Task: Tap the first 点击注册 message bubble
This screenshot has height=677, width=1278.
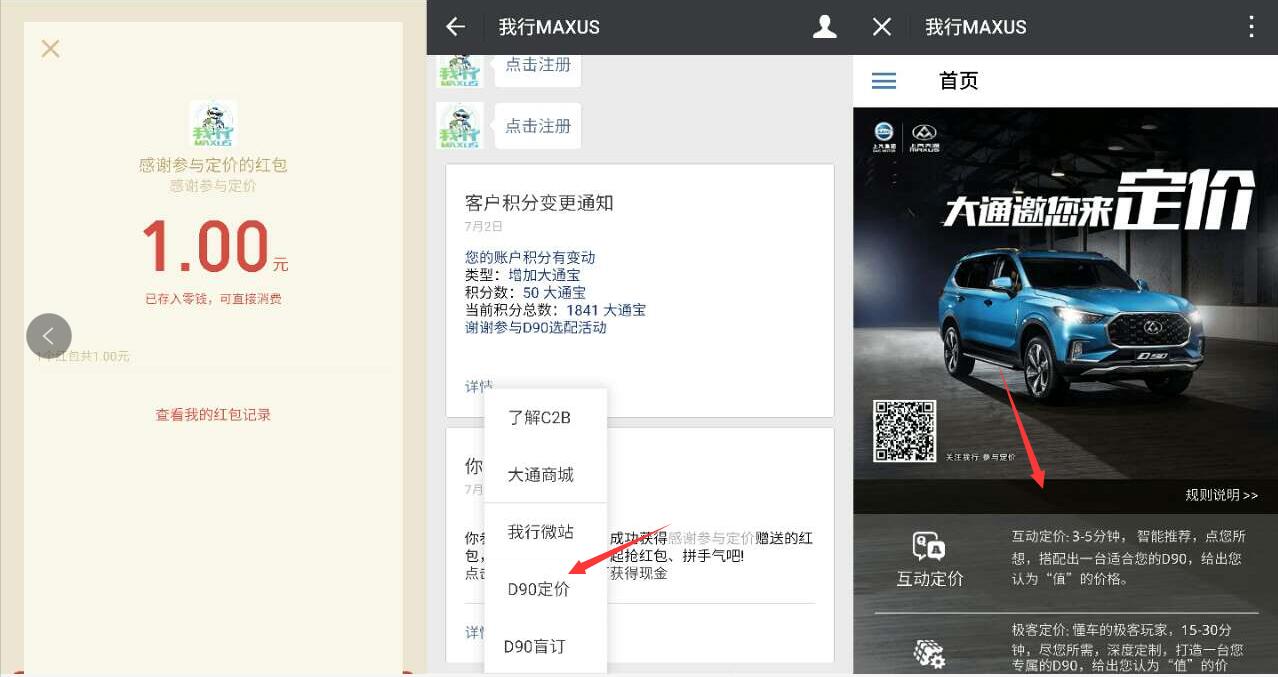Action: pos(538,66)
